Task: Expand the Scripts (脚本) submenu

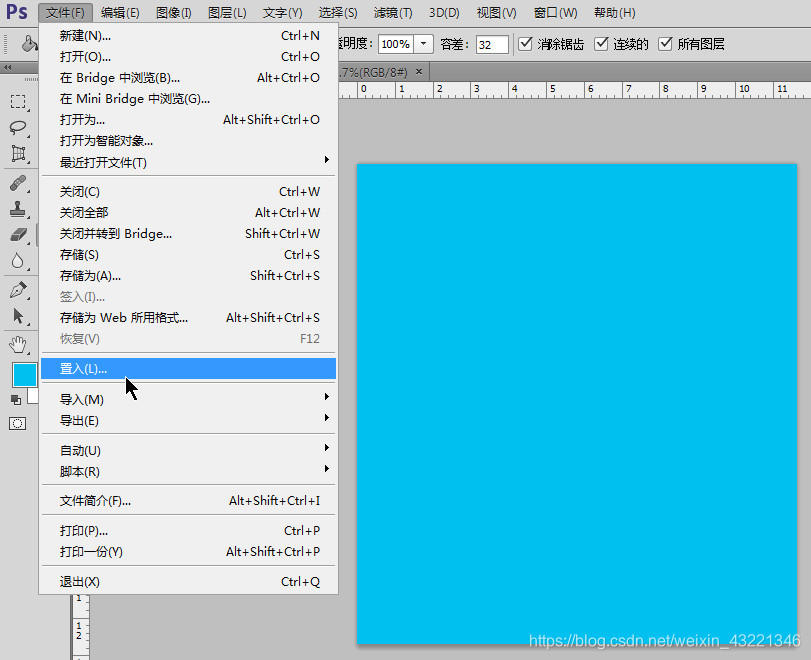Action: point(188,471)
